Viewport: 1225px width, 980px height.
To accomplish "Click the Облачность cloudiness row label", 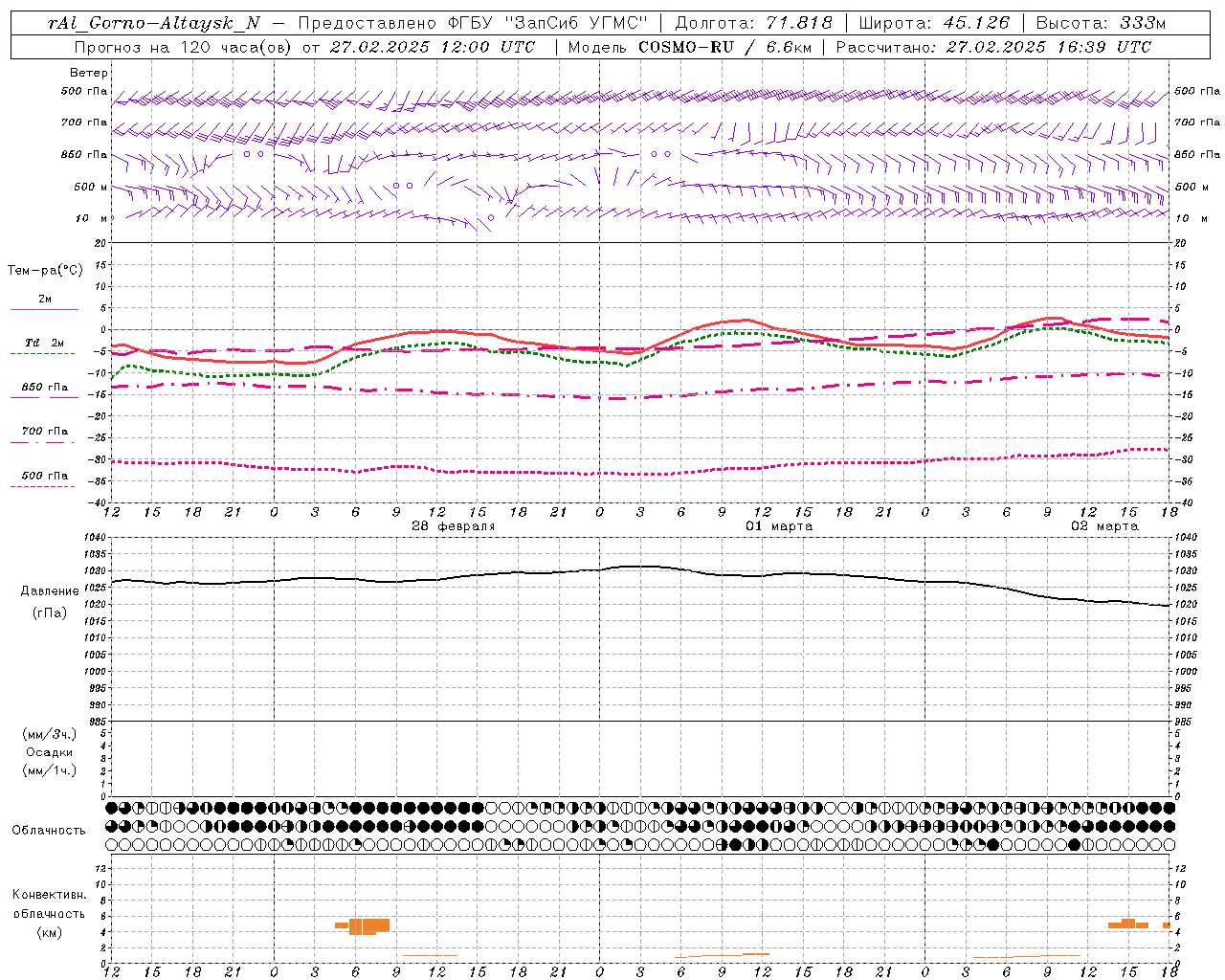I will coord(49,831).
